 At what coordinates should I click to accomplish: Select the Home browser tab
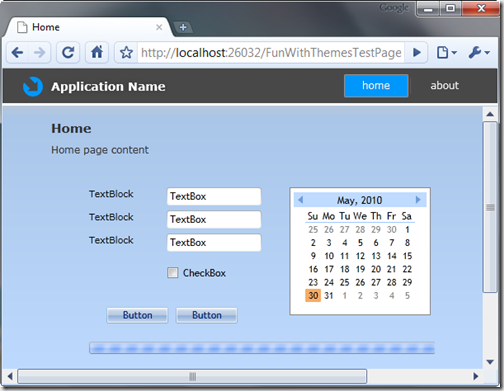[x=88, y=27]
